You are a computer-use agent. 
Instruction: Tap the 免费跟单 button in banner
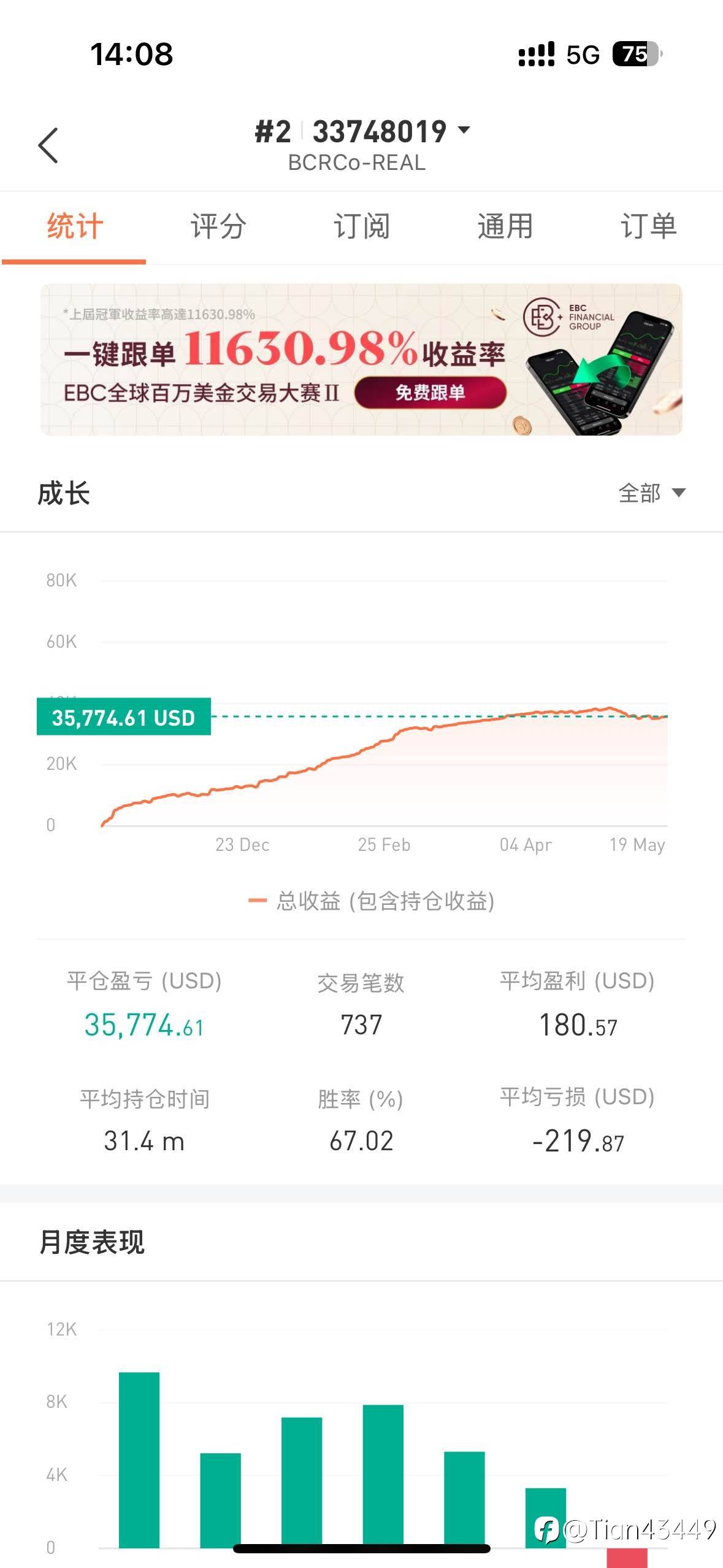point(430,393)
